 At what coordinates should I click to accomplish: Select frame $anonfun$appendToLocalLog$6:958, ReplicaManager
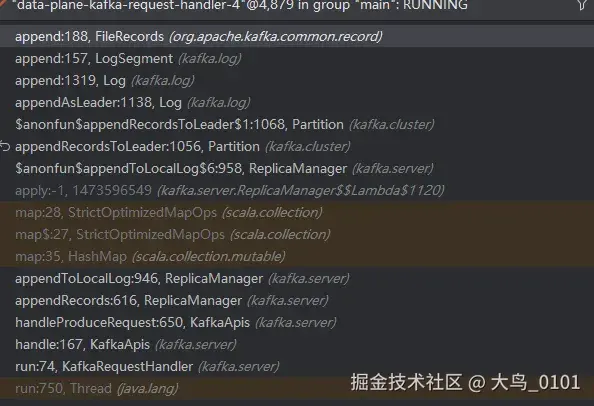click(297, 168)
